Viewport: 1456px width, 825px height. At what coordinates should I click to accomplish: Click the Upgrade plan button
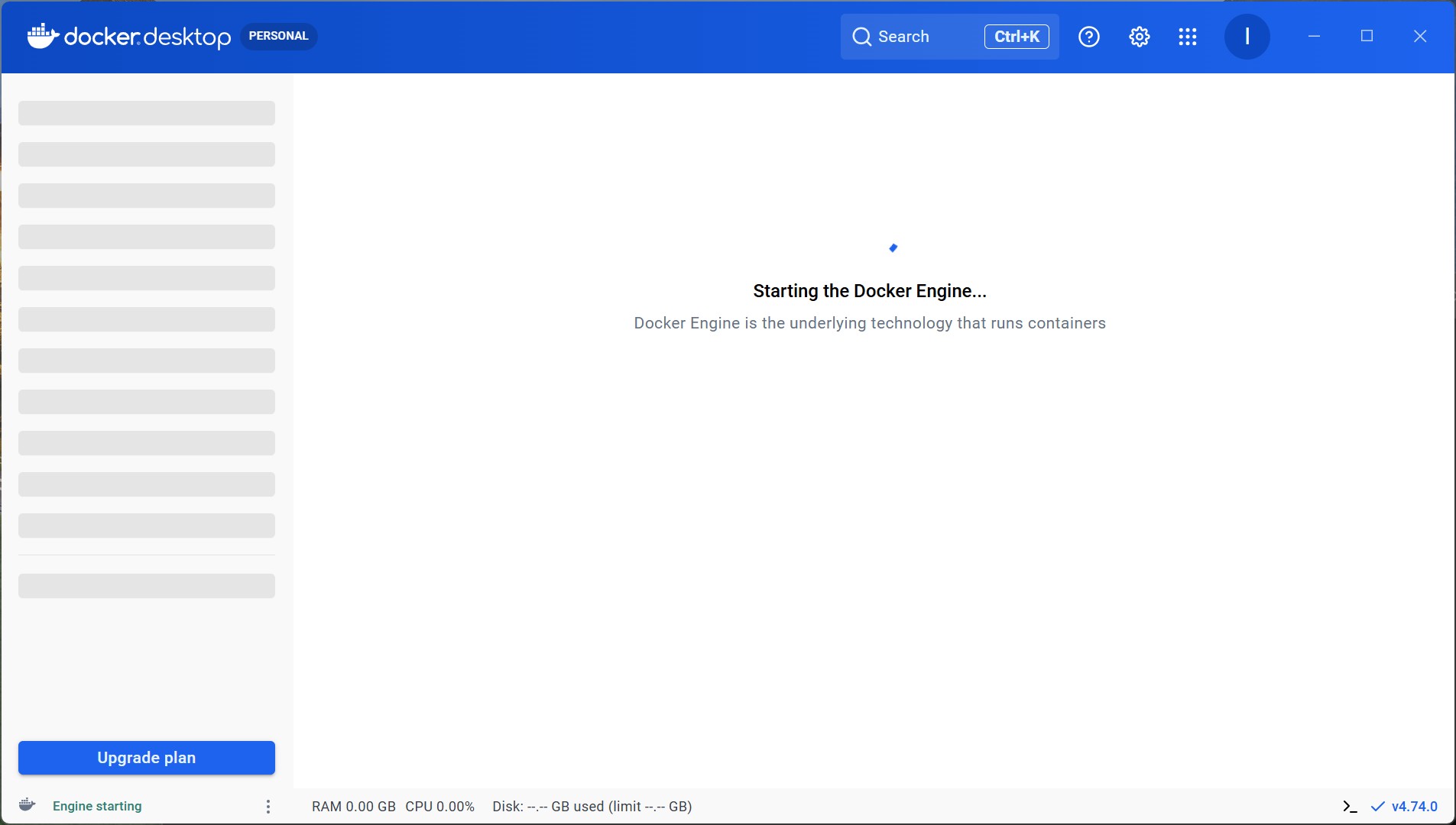point(147,758)
